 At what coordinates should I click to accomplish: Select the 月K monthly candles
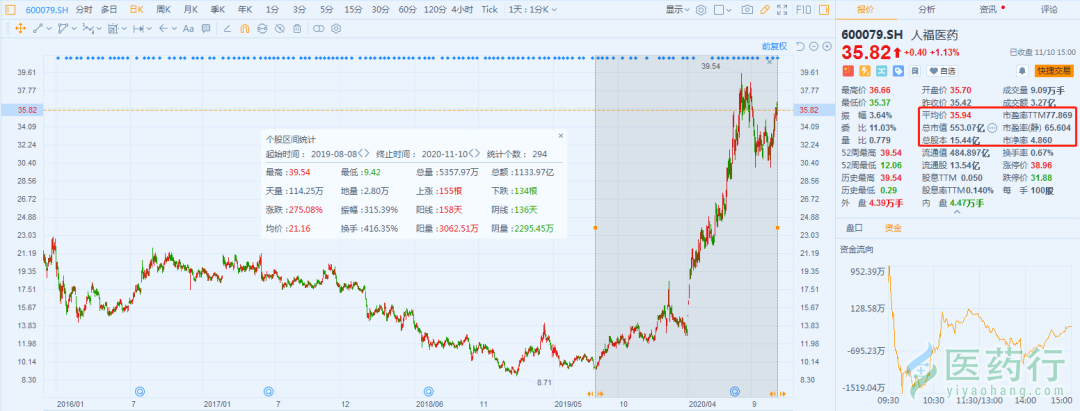pyautogui.click(x=191, y=10)
